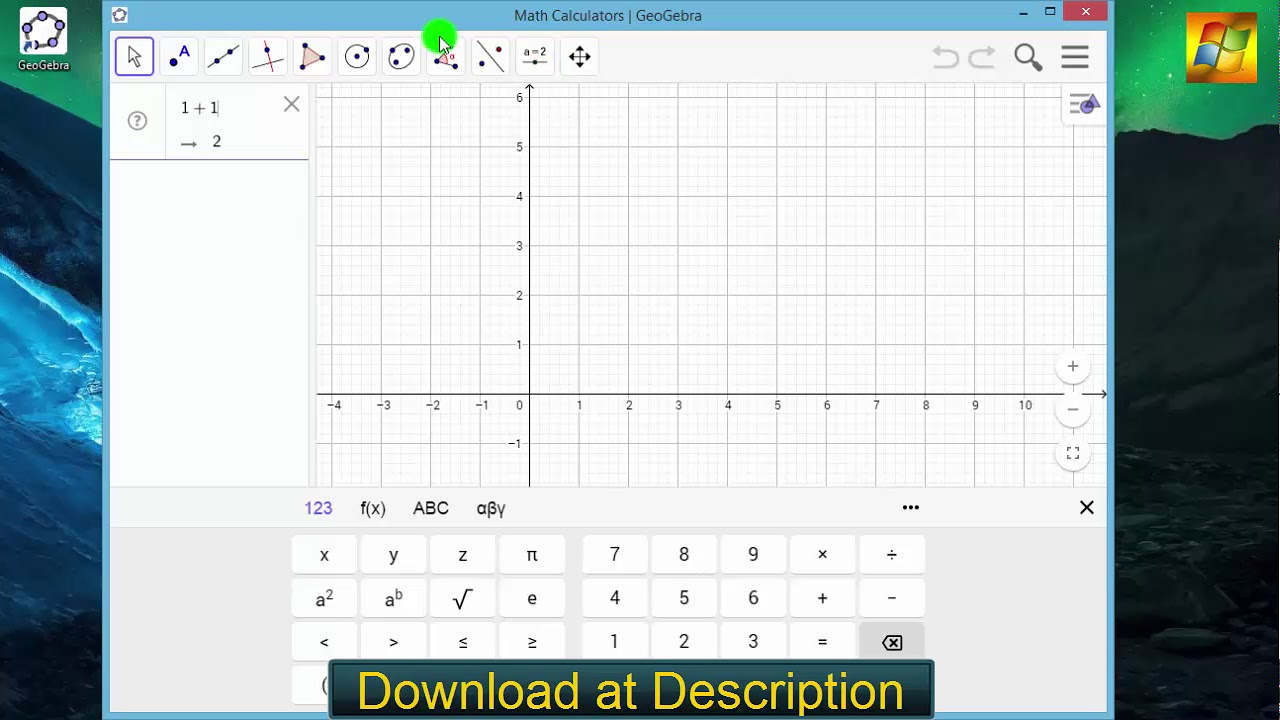Tap the 5 key
1280x720 pixels.
(684, 599)
